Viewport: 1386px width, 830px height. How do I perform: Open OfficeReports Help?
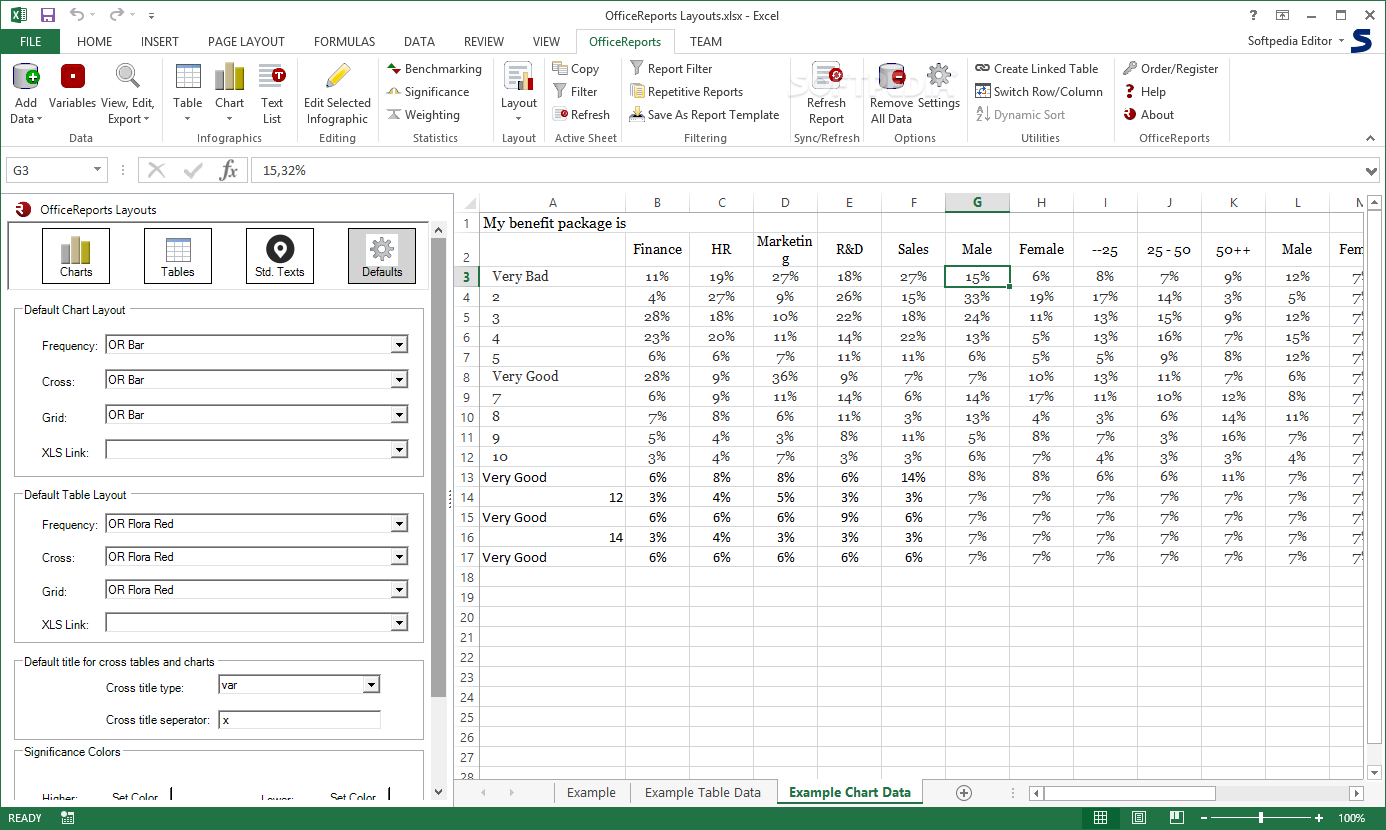(1145, 92)
